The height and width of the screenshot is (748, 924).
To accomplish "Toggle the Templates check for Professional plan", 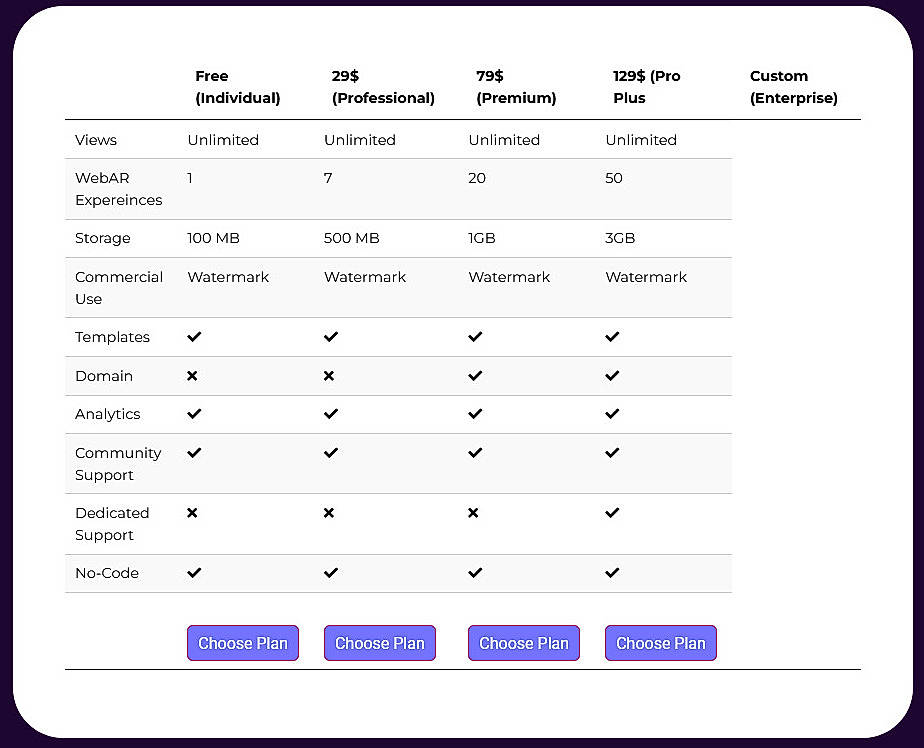I will [329, 337].
